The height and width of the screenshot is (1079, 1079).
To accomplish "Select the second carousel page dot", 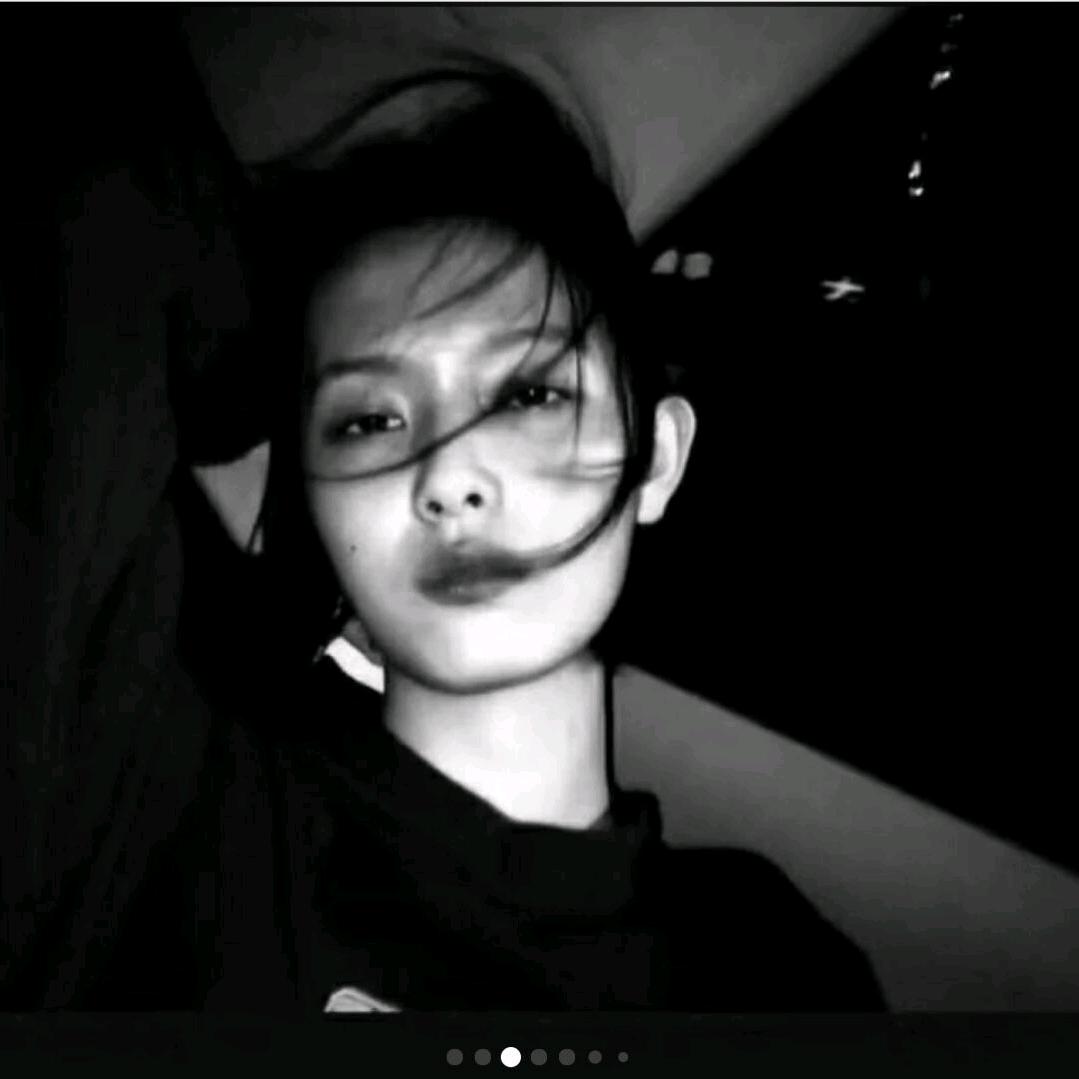I will click(x=482, y=1057).
